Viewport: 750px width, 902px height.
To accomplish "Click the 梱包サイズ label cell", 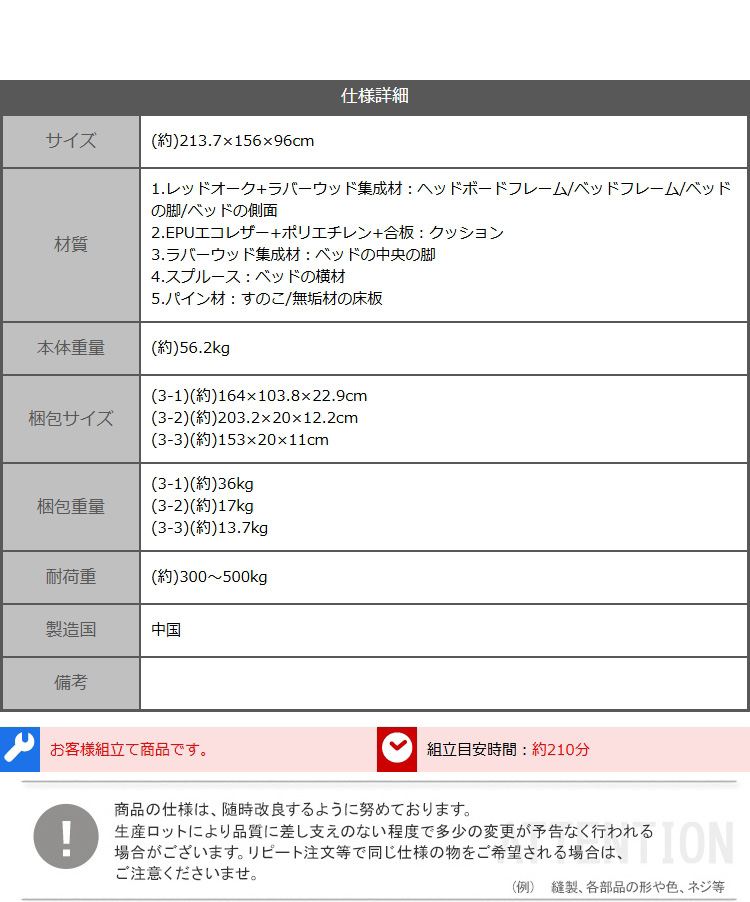I will 71,419.
